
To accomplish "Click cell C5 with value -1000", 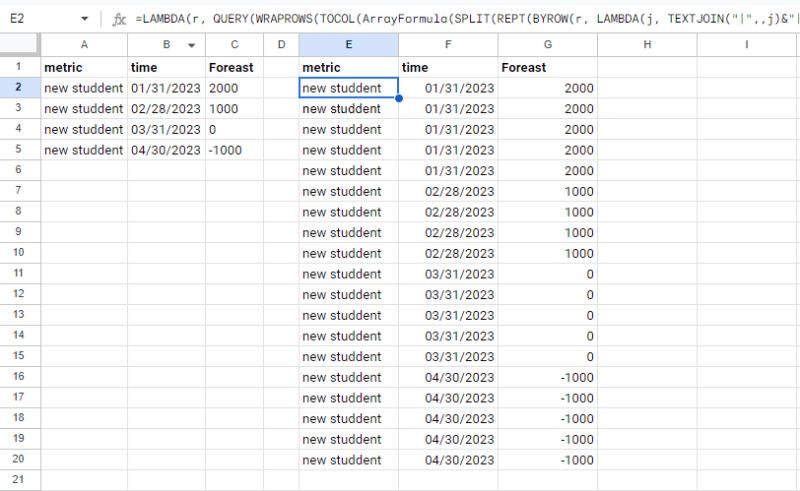I will click(x=234, y=150).
